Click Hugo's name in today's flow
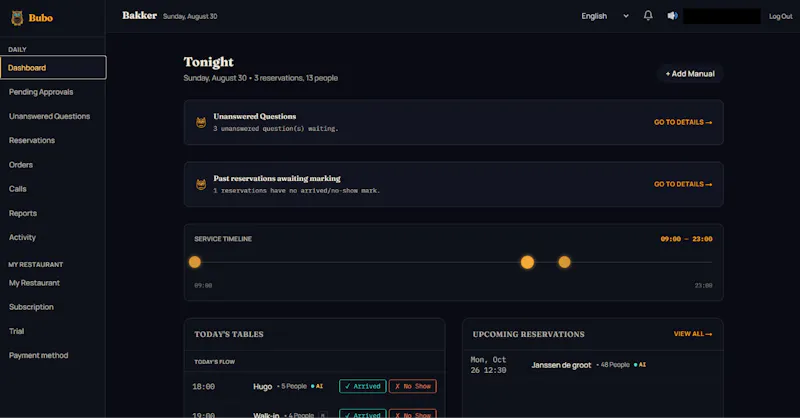The image size is (800, 418). pyautogui.click(x=262, y=386)
